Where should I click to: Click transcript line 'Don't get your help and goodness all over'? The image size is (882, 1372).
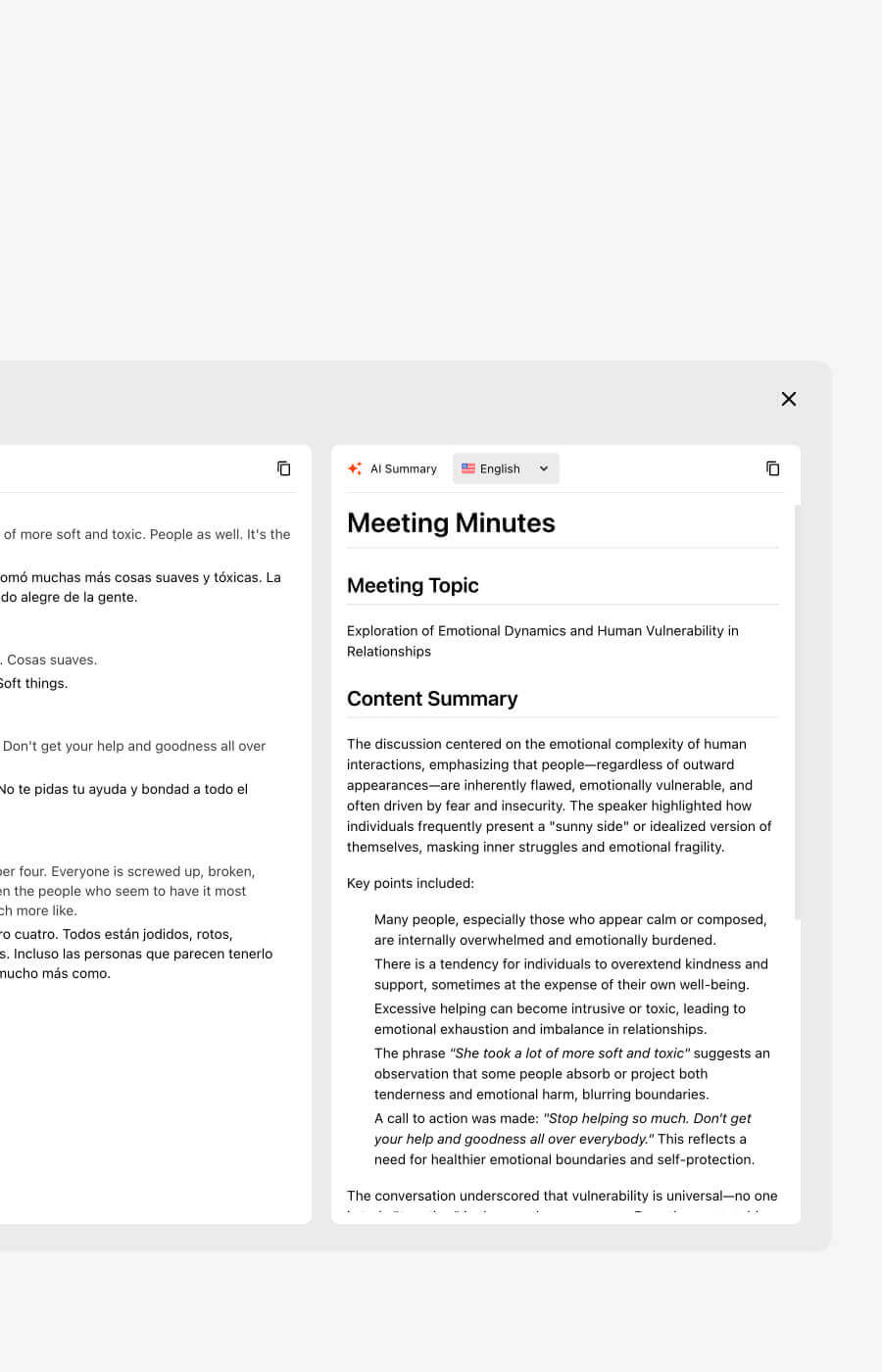[x=133, y=746]
